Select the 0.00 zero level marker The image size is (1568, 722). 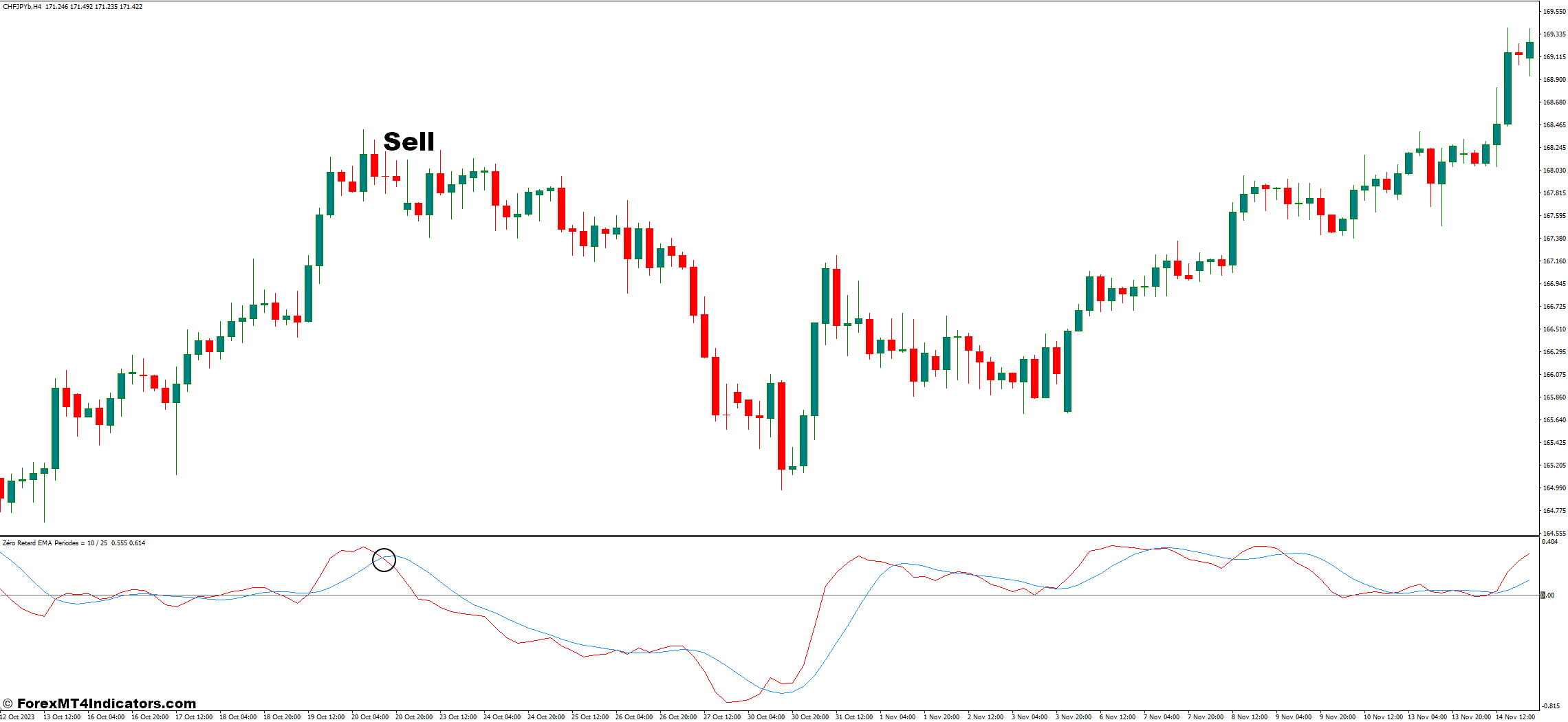(1547, 595)
